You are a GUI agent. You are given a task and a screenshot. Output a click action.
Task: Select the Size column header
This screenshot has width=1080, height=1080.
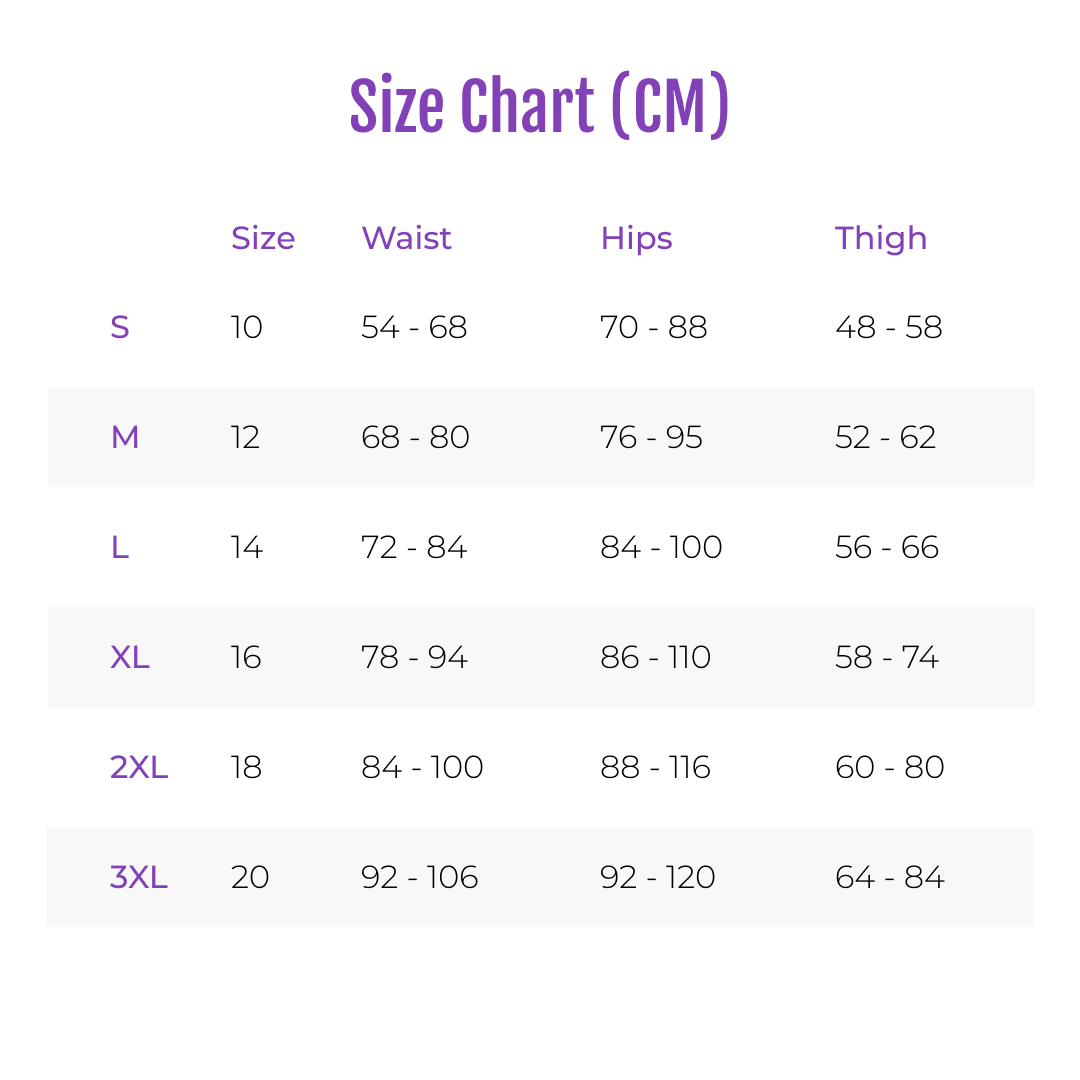tap(263, 238)
